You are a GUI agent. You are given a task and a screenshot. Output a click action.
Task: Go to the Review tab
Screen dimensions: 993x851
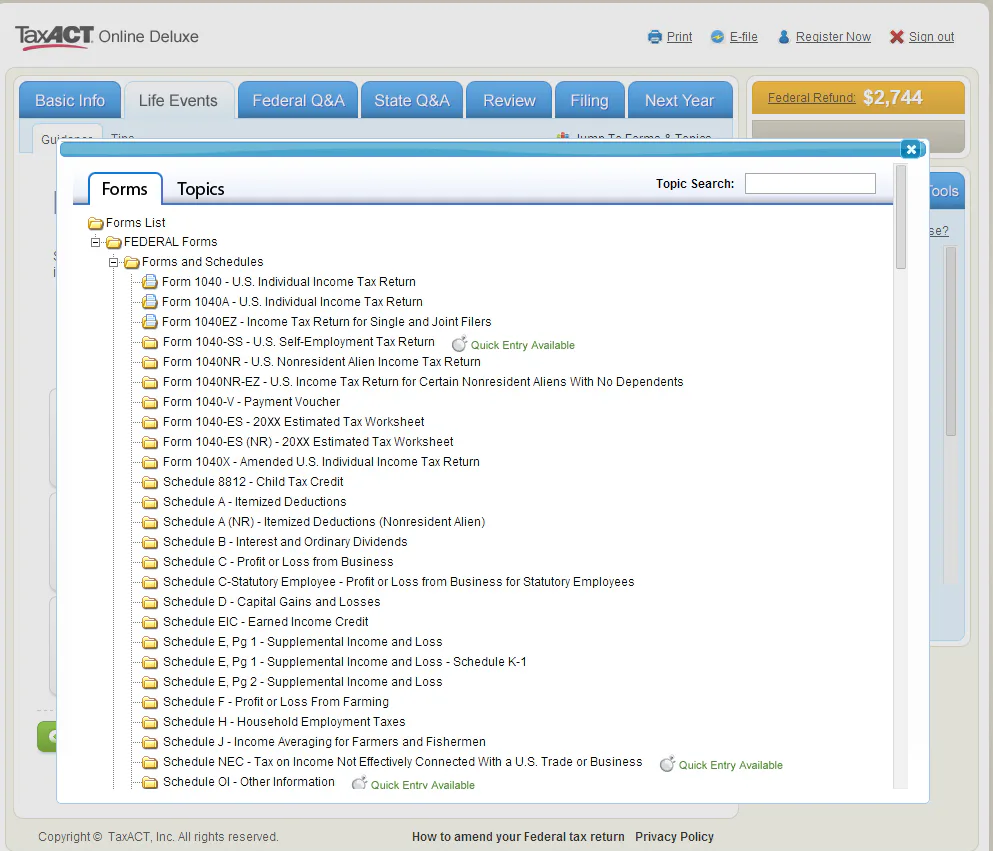point(509,100)
